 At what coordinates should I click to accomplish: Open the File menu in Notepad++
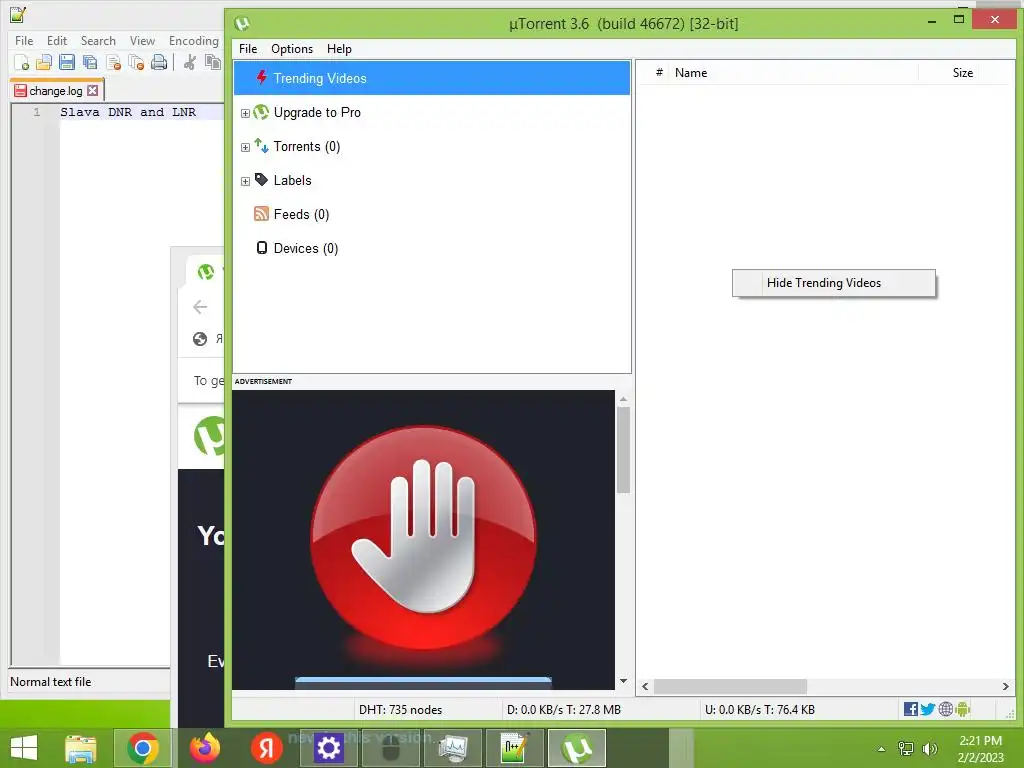click(24, 40)
